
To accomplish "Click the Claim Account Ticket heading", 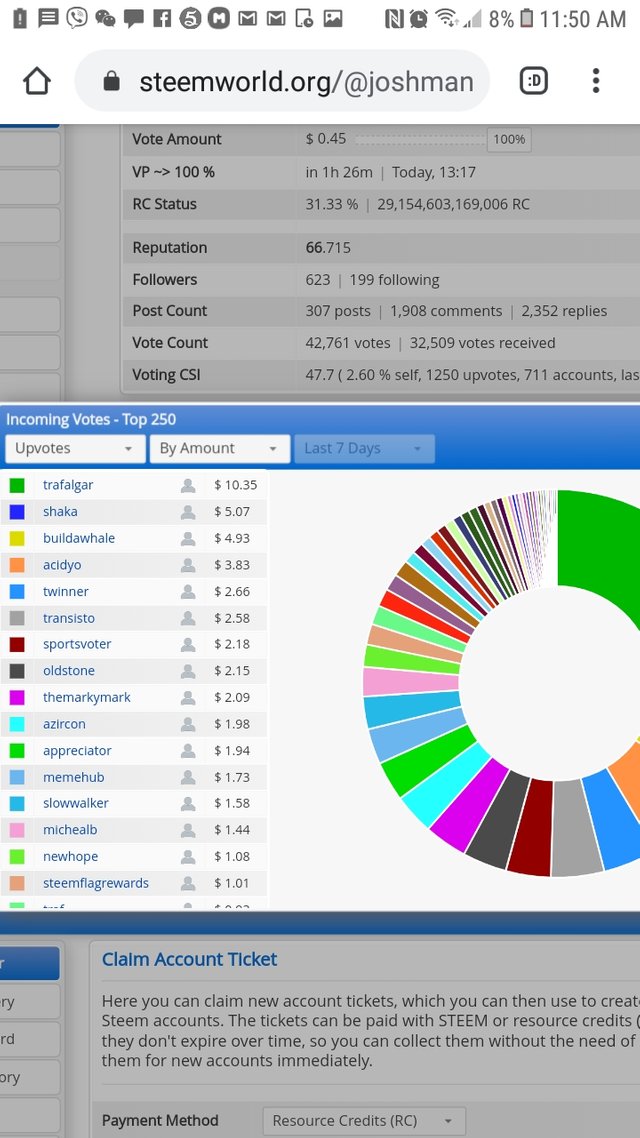I will point(189,959).
